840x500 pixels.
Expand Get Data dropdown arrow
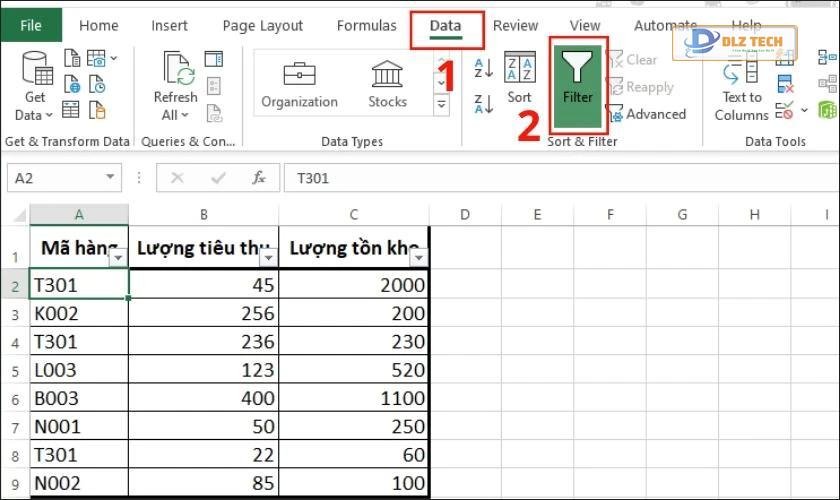click(x=49, y=115)
